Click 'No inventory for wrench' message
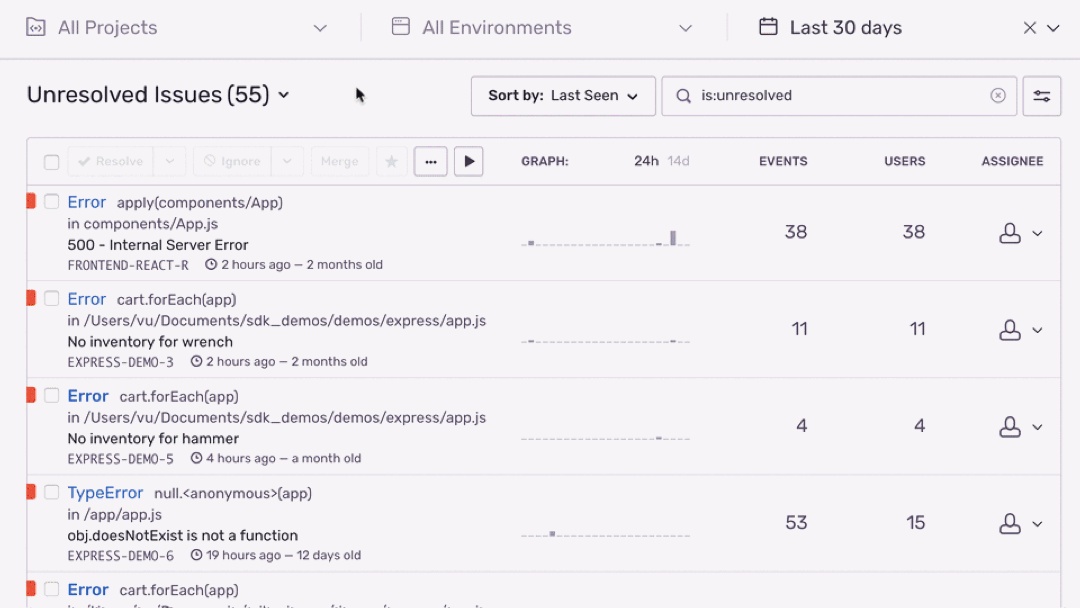The width and height of the screenshot is (1080, 608). click(150, 342)
